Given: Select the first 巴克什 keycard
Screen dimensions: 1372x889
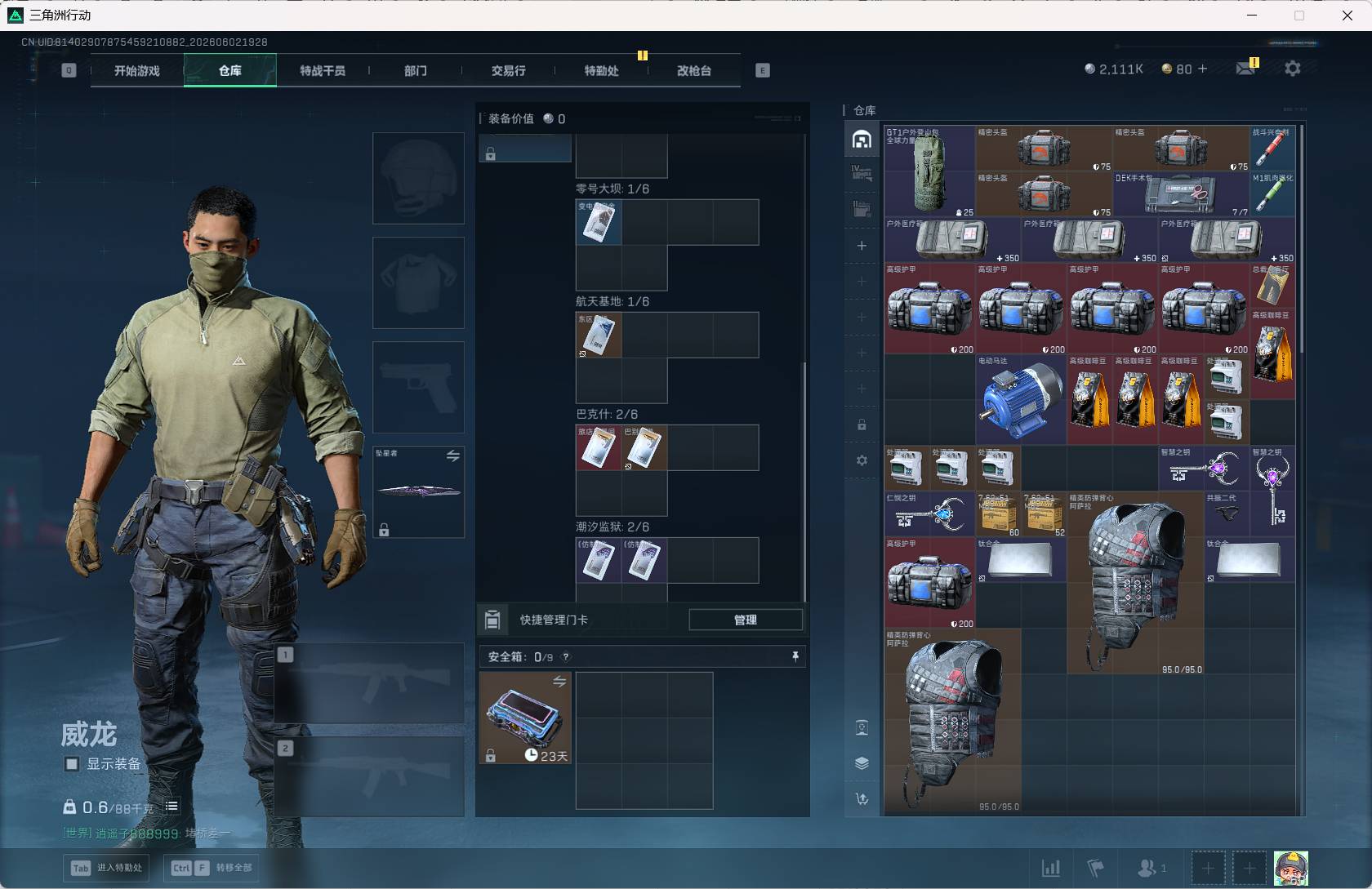Looking at the screenshot, I should pyautogui.click(x=599, y=447).
